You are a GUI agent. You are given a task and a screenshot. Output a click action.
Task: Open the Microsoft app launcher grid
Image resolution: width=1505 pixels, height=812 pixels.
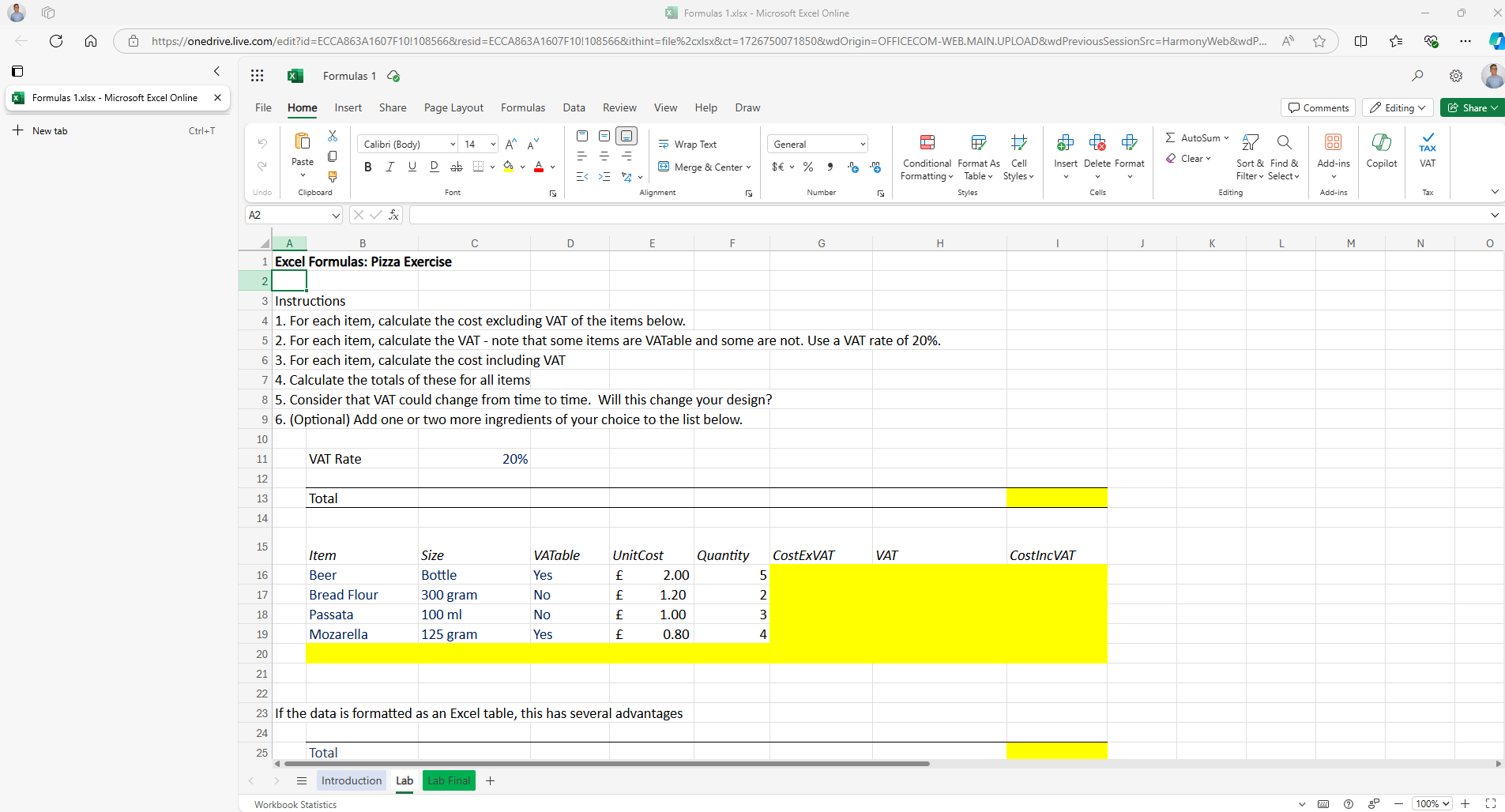click(x=257, y=76)
